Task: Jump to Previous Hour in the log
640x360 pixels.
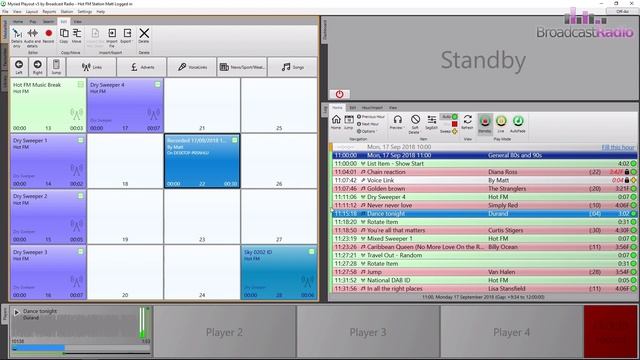Action: [x=371, y=117]
